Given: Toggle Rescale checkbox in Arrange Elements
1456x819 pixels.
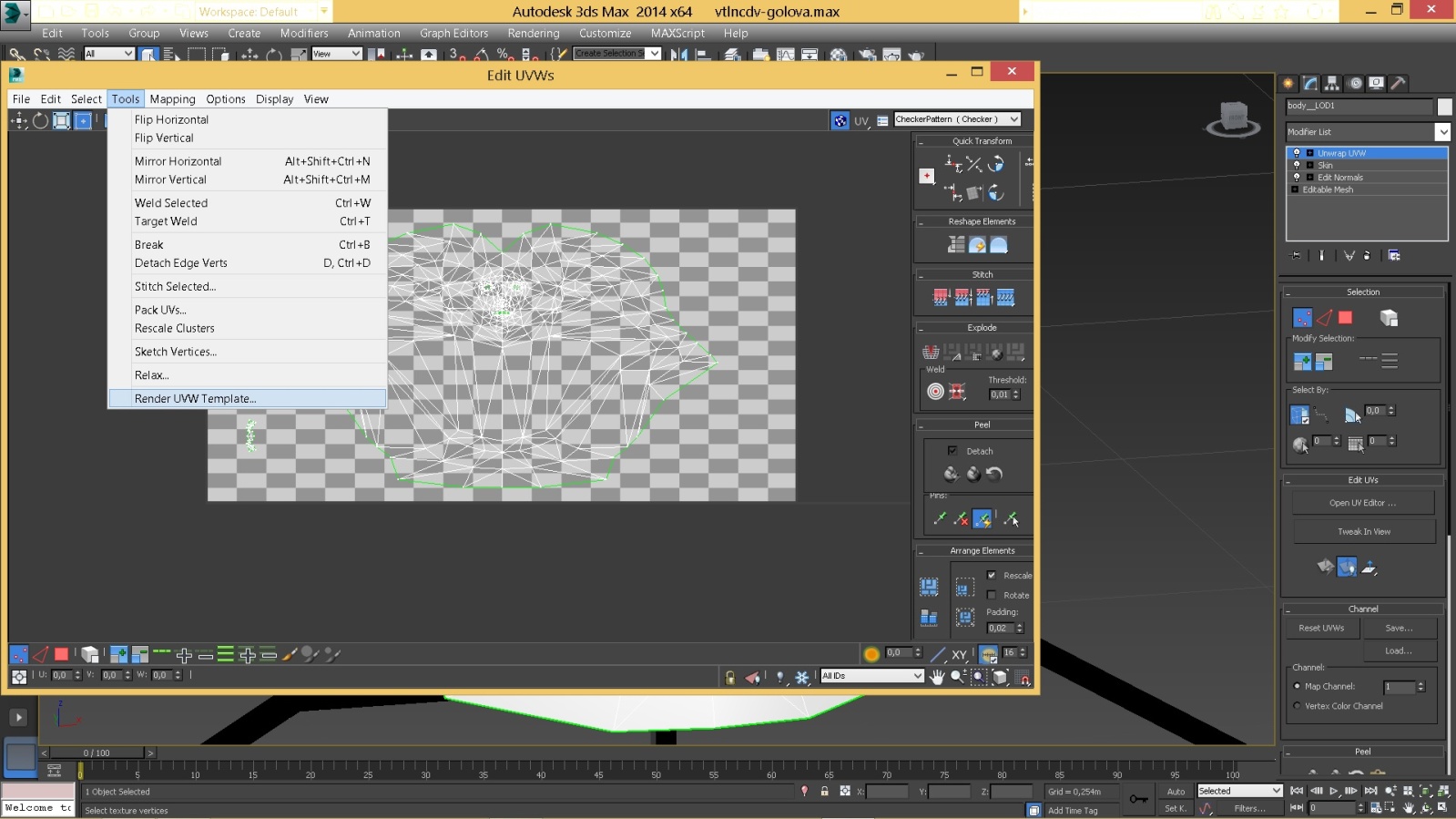Looking at the screenshot, I should (992, 575).
